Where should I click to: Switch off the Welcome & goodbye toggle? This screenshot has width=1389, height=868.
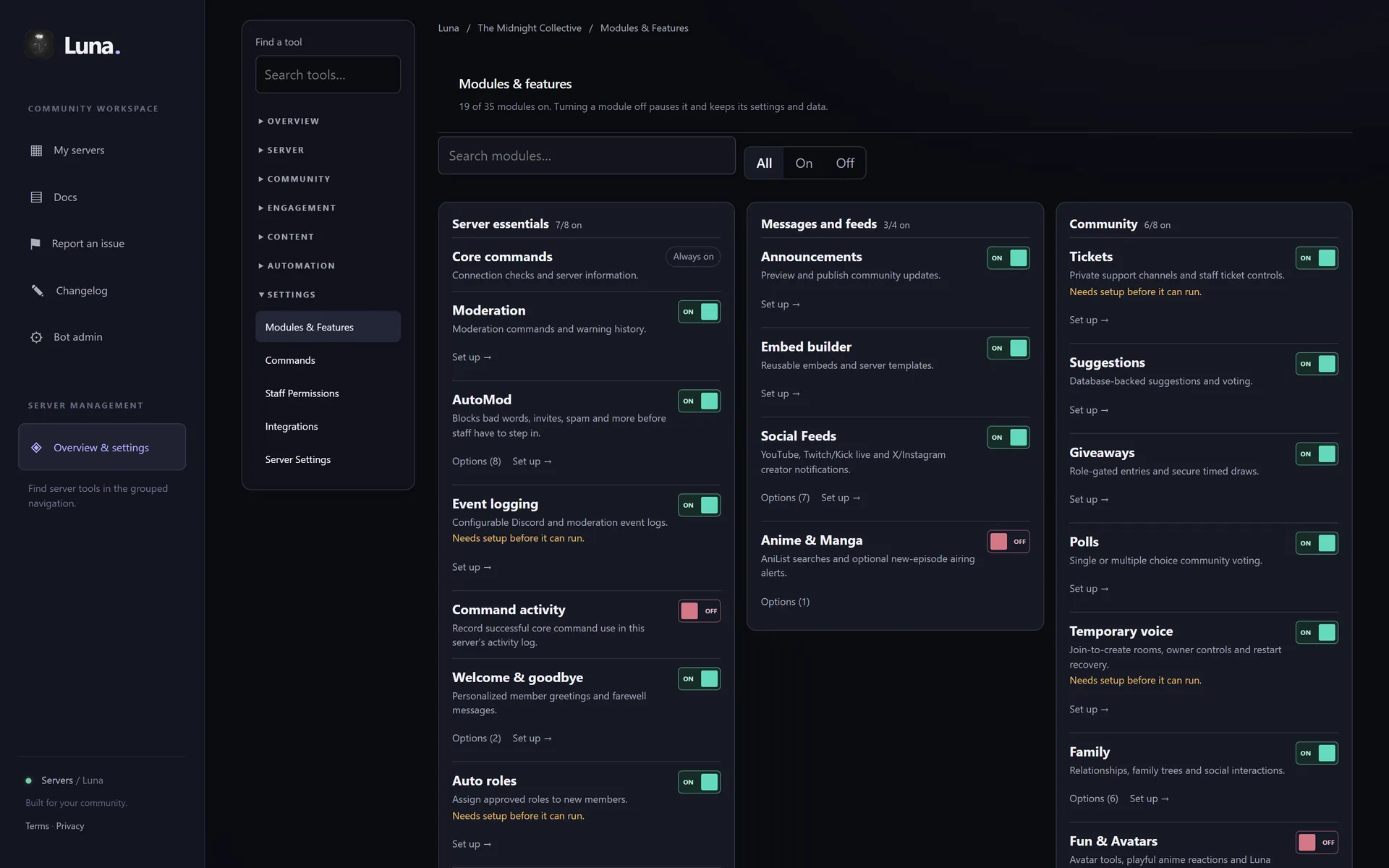click(699, 678)
